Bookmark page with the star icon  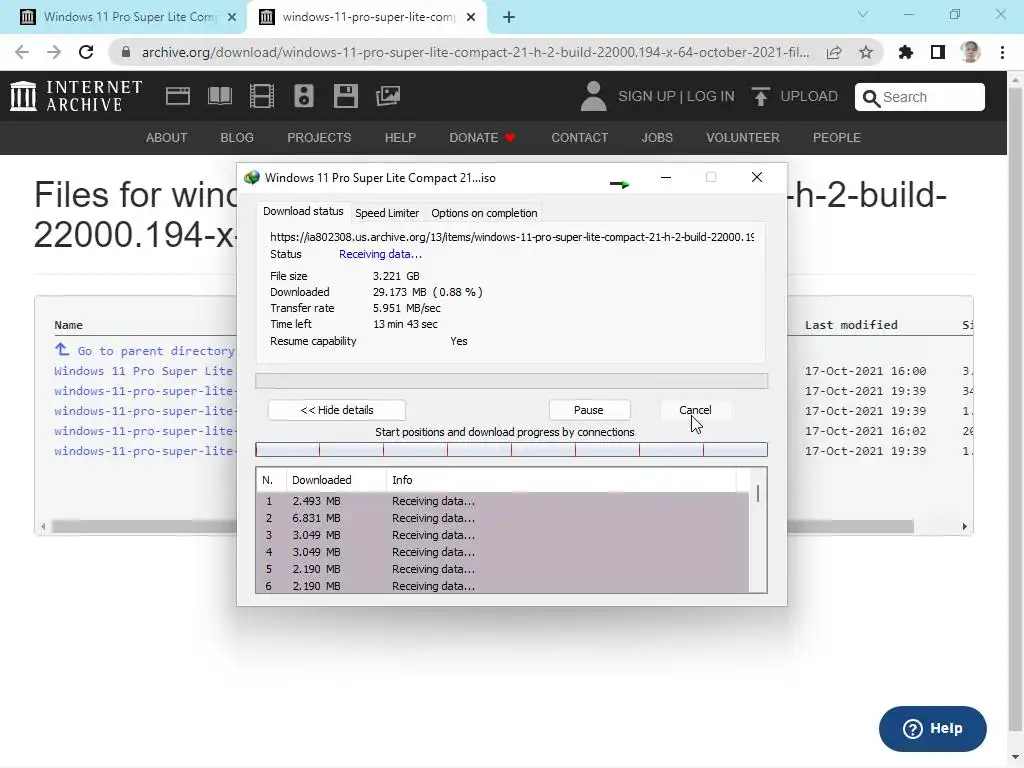866,52
